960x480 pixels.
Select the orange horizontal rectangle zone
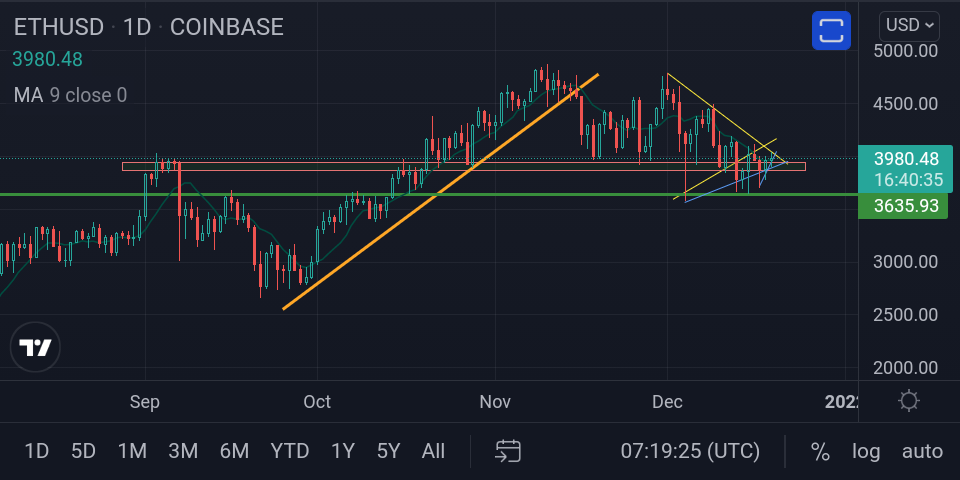pyautogui.click(x=463, y=167)
